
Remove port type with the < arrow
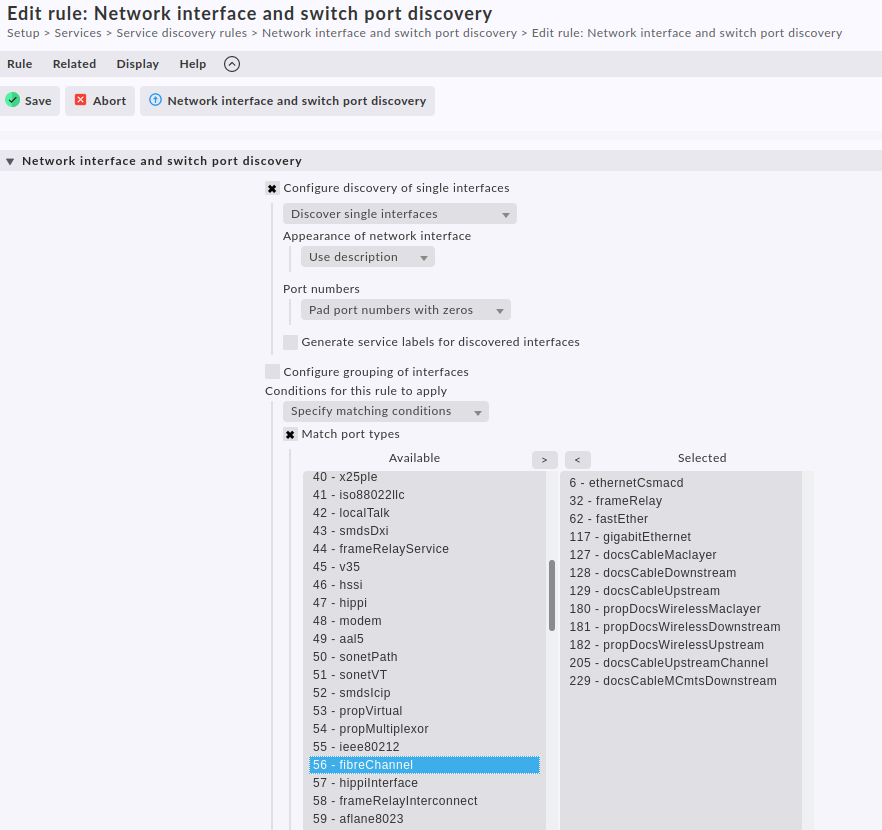(577, 460)
